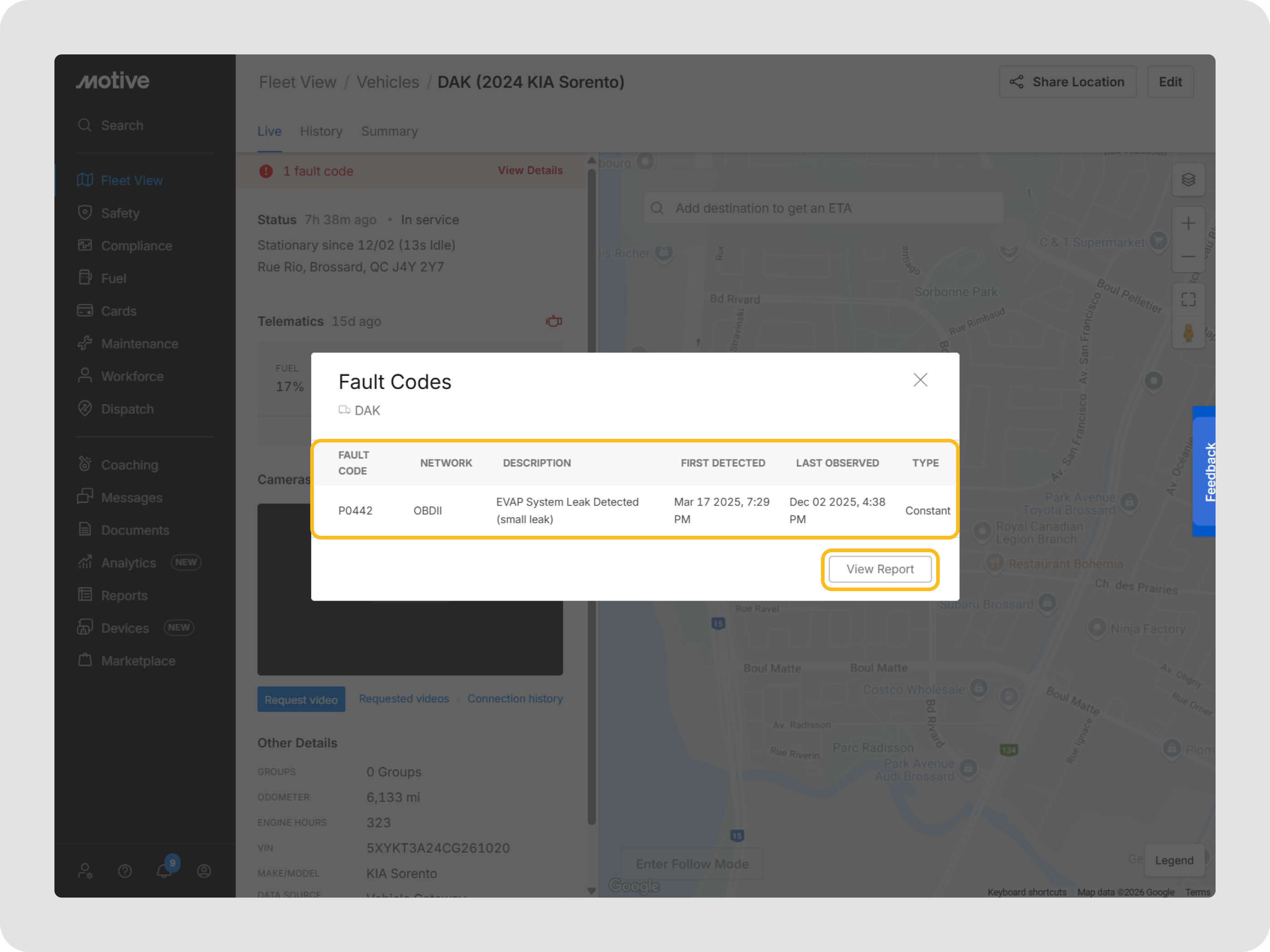Switch to the Summary tab
Image resolution: width=1270 pixels, height=952 pixels.
(389, 131)
